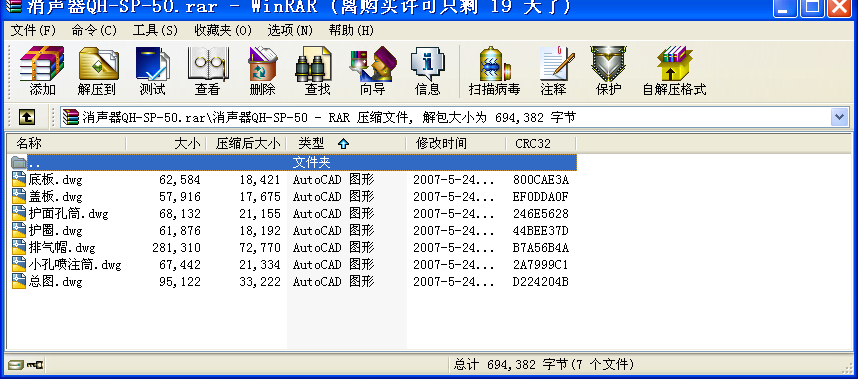This screenshot has height=379, width=858.
Task: Click the SFX (自解压格式) icon
Action: [x=674, y=71]
